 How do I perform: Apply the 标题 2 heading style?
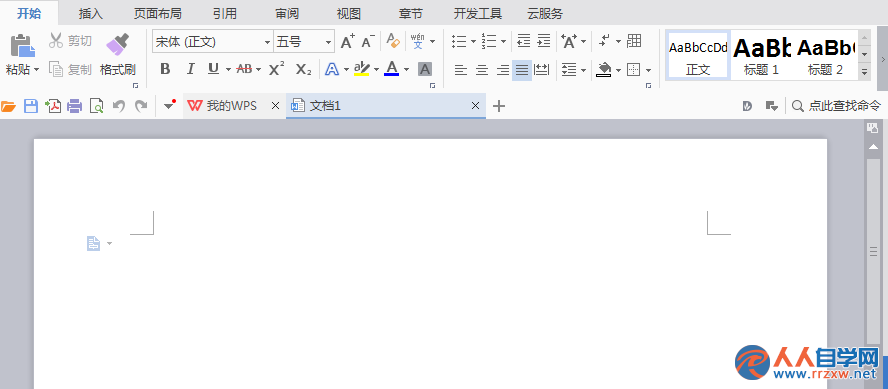click(x=825, y=55)
